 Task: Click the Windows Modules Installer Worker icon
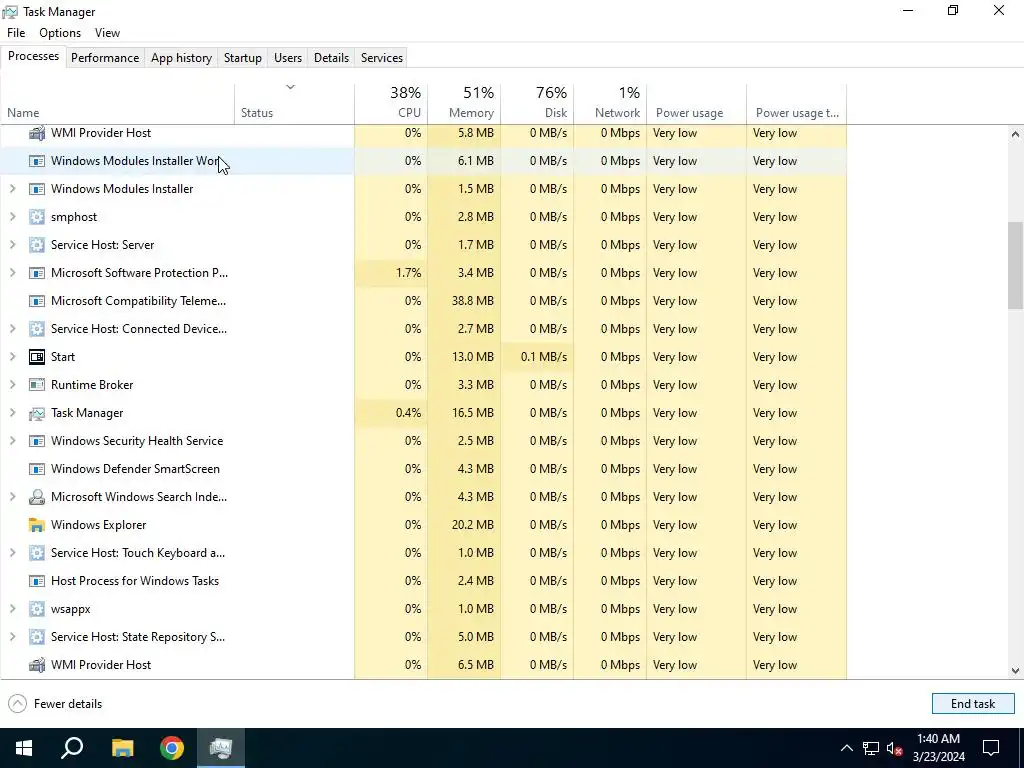37,161
